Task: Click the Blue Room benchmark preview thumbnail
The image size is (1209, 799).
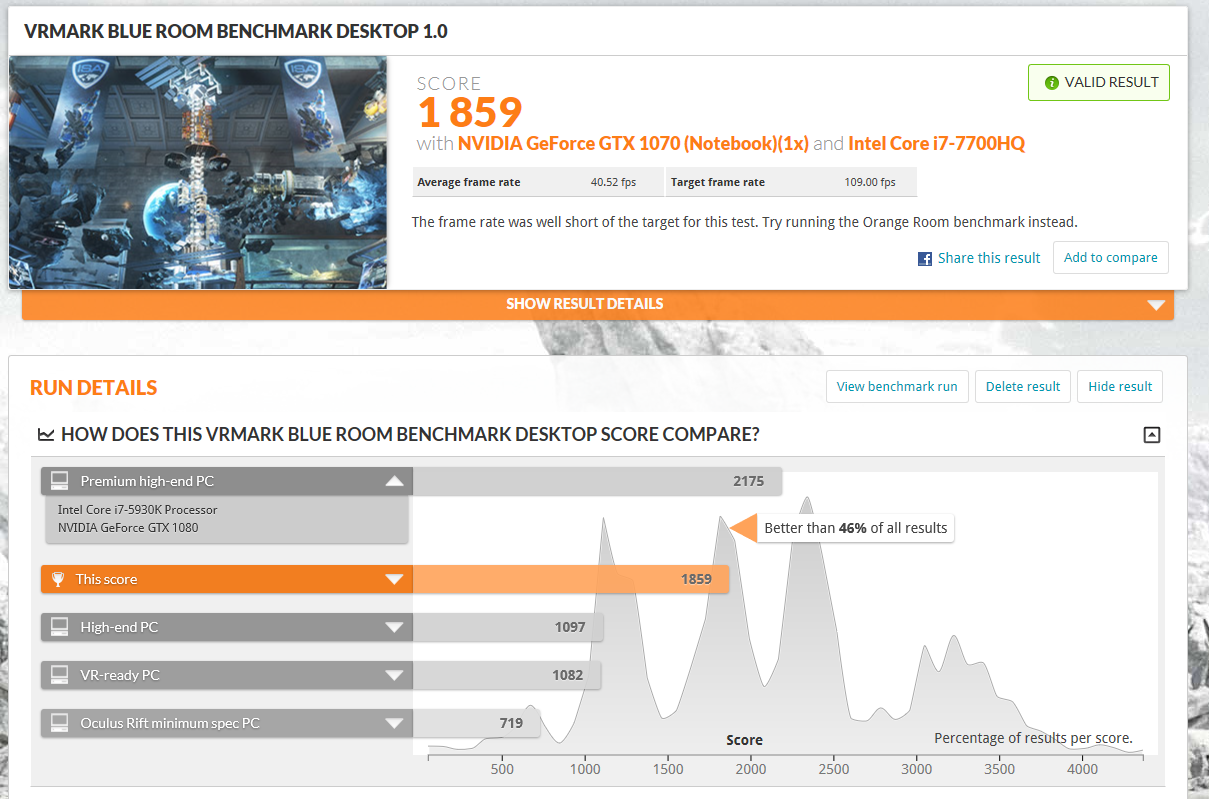Action: click(198, 173)
